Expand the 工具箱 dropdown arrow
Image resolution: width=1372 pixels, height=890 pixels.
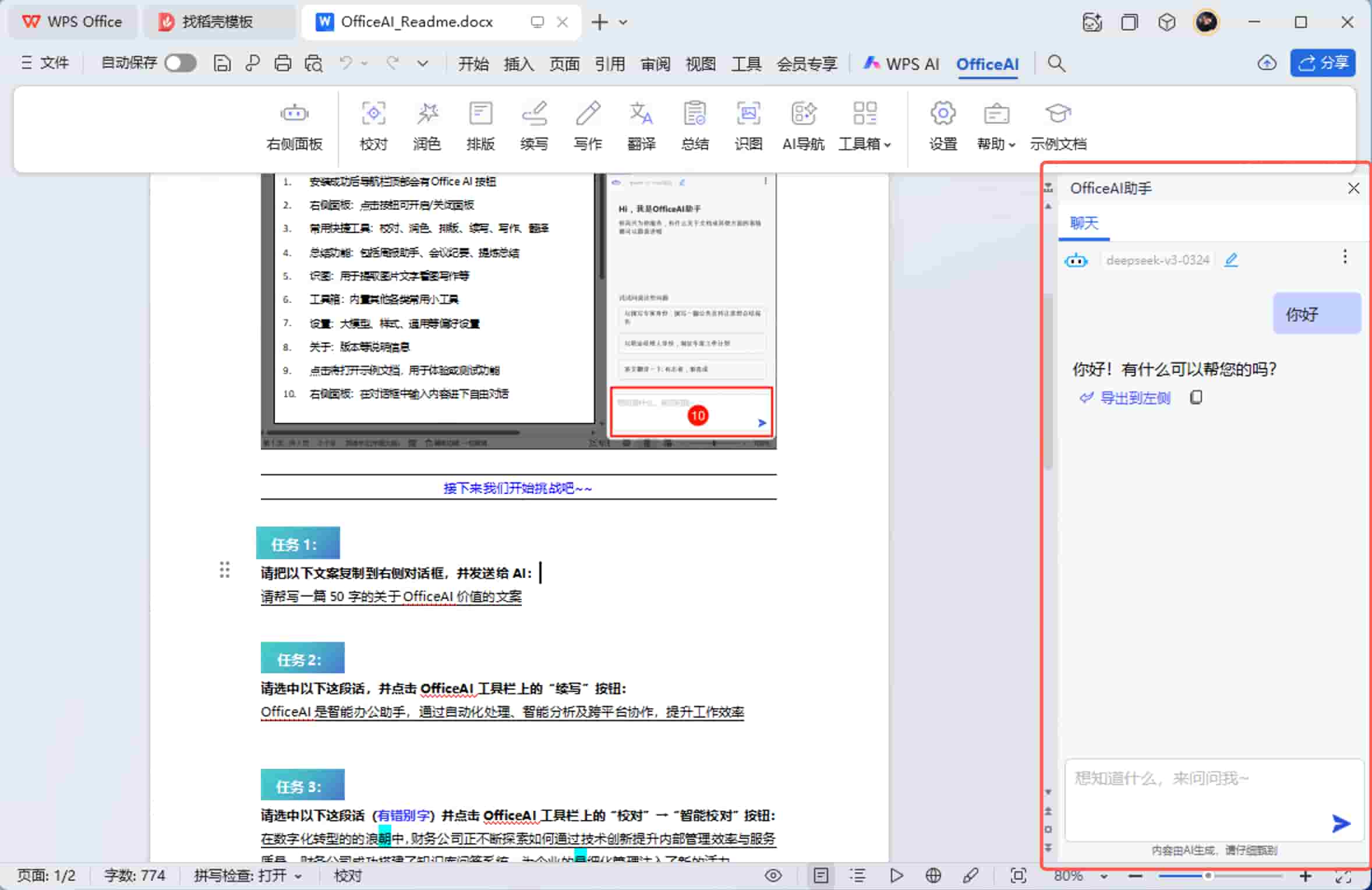[887, 144]
